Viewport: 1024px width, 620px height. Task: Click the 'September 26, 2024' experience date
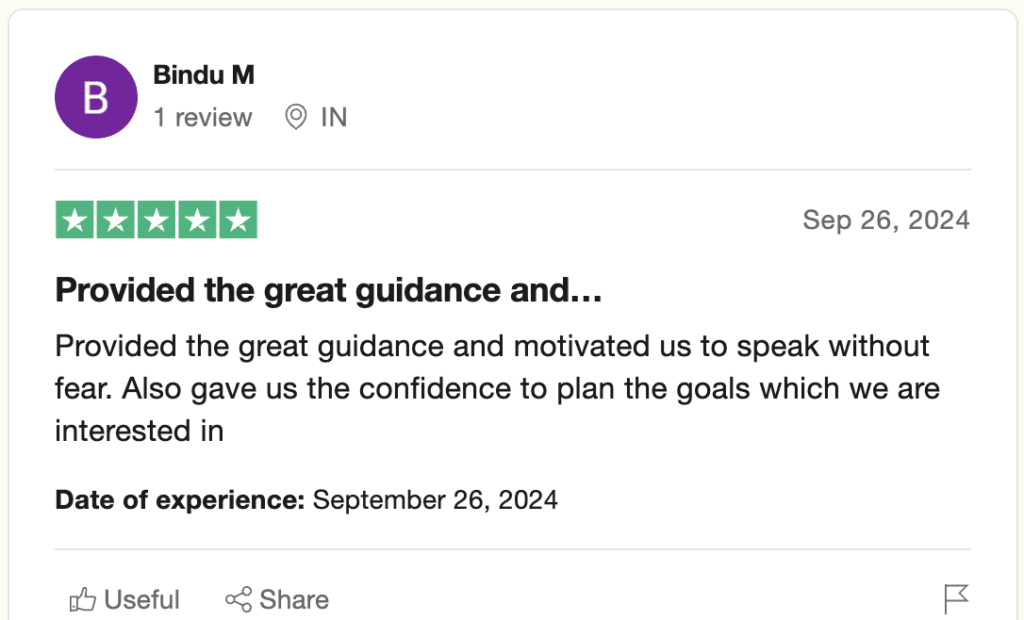tap(435, 499)
